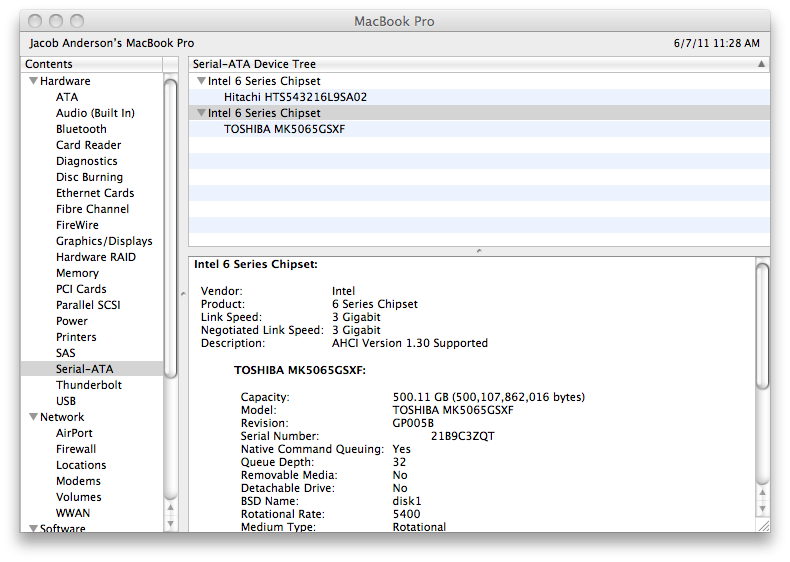Click Jacob Anderson's MacBook Pro title
Screen dimensions: 790x562
click(x=111, y=43)
